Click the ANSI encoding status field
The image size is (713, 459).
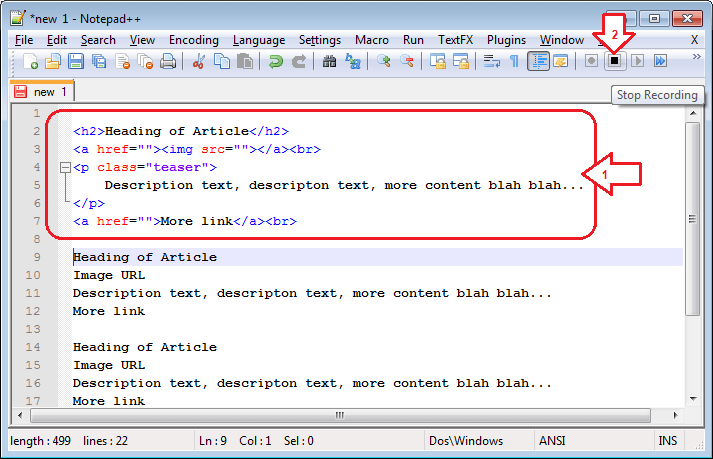[x=552, y=441]
